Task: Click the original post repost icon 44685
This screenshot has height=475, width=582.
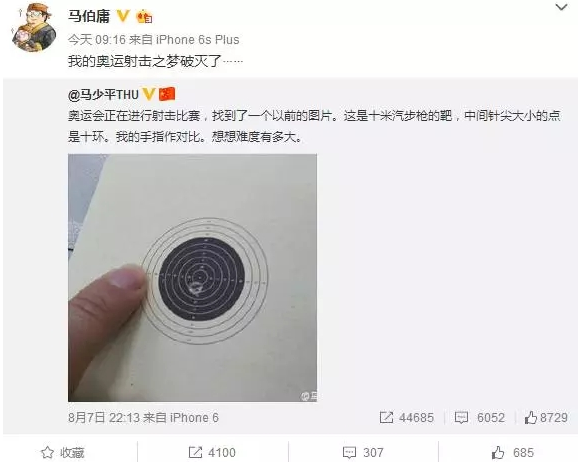Action: pos(406,417)
